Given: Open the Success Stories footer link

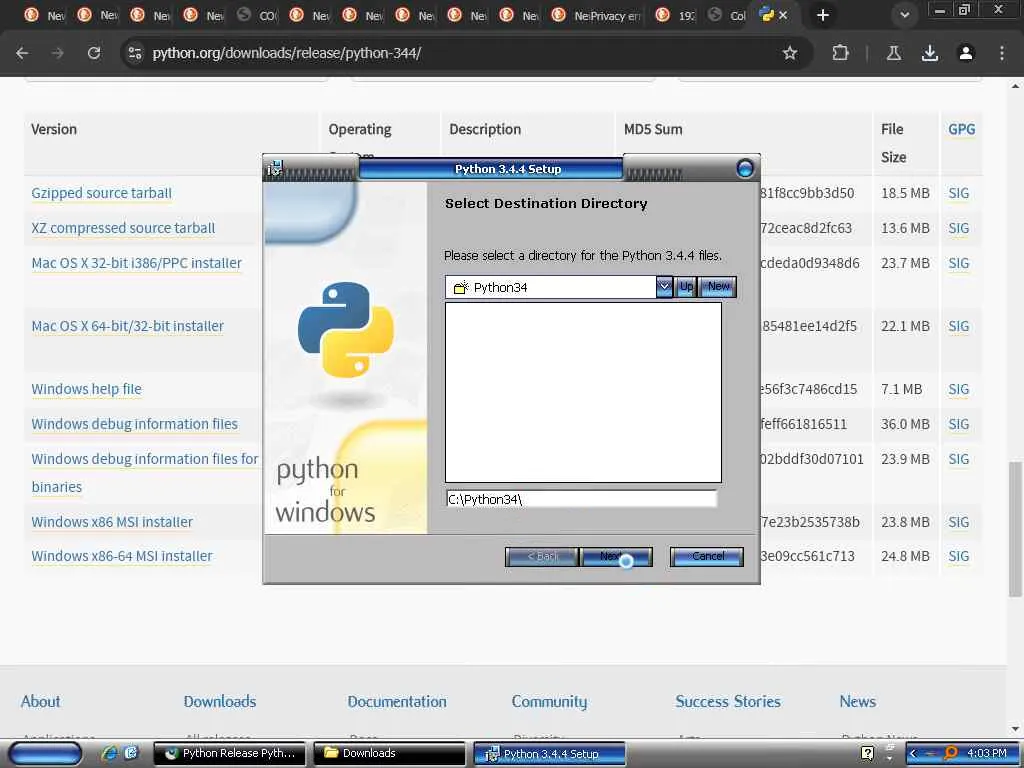Looking at the screenshot, I should (728, 701).
